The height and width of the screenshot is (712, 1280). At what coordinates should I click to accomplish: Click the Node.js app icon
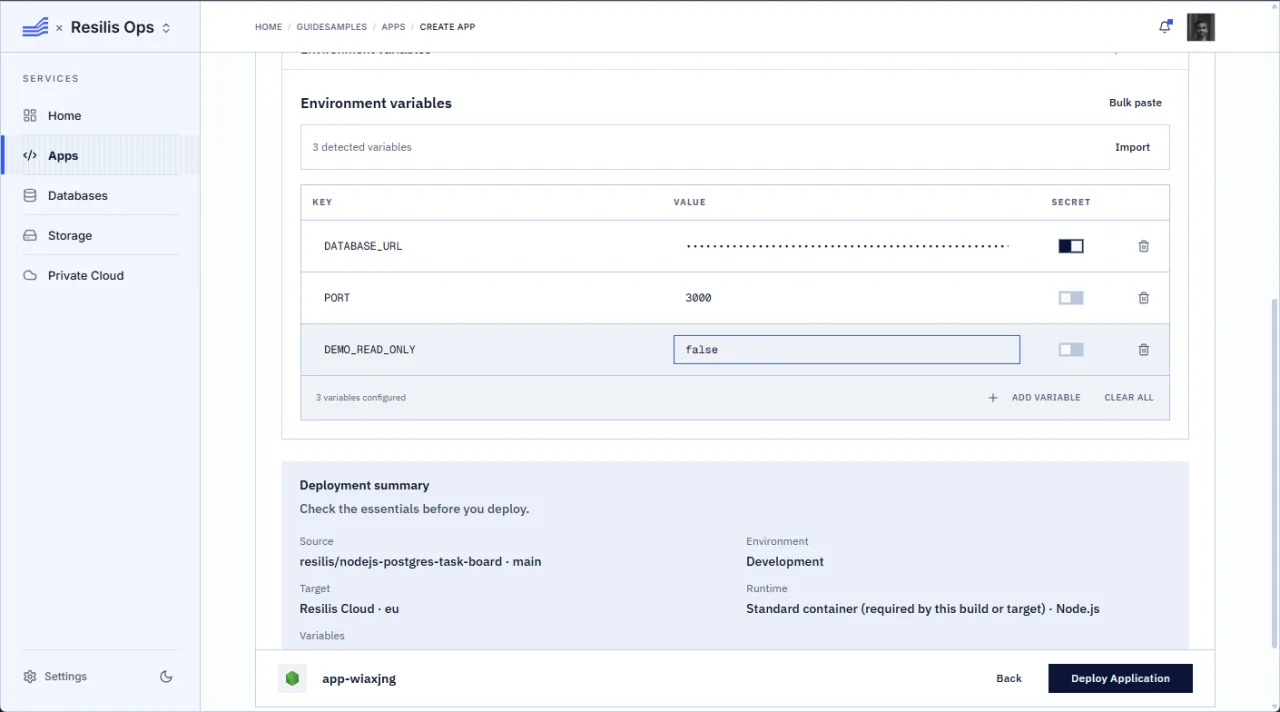[292, 678]
